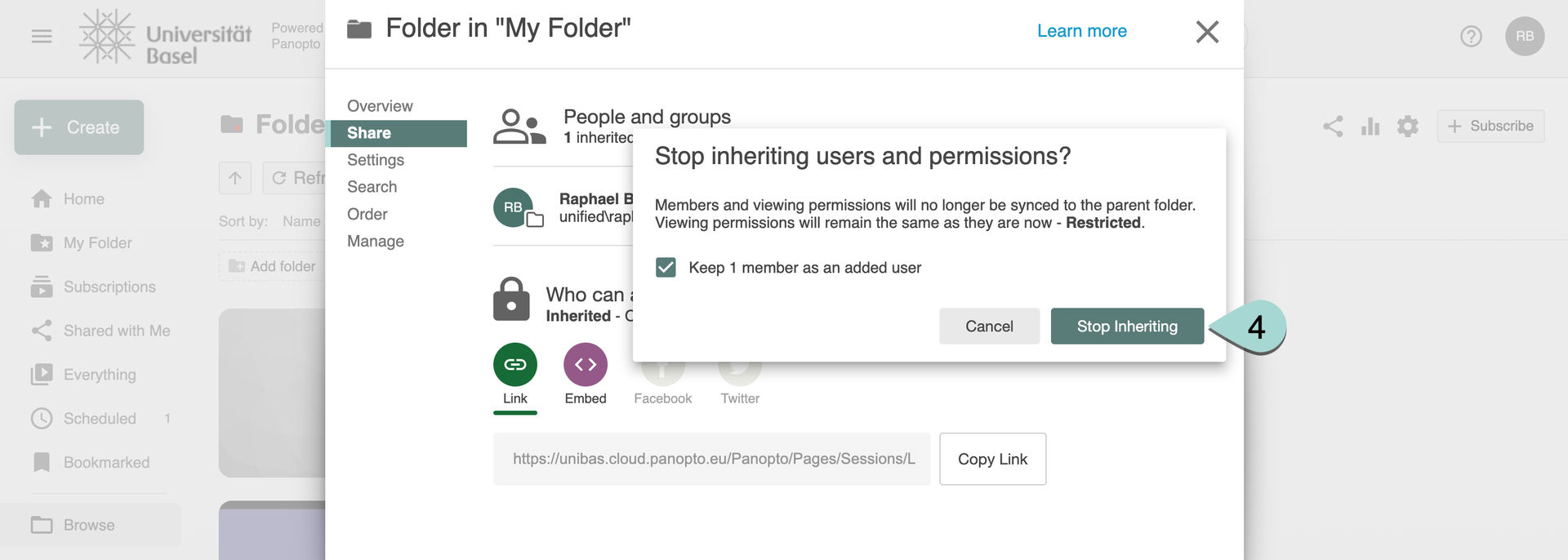Open the hamburger navigation menu

pos(42,36)
